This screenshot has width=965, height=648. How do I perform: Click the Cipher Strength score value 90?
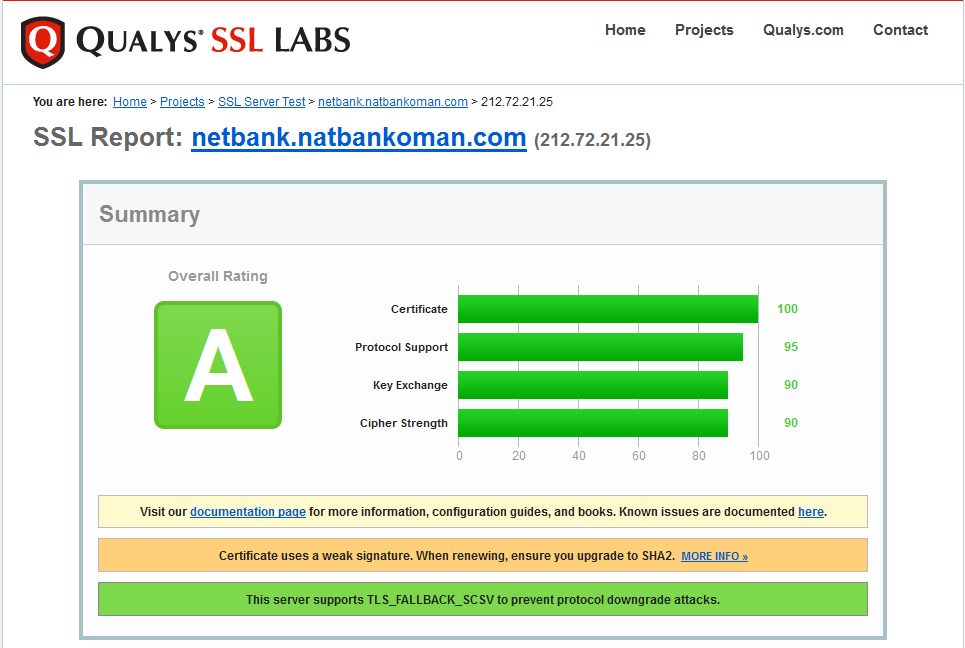pos(791,423)
